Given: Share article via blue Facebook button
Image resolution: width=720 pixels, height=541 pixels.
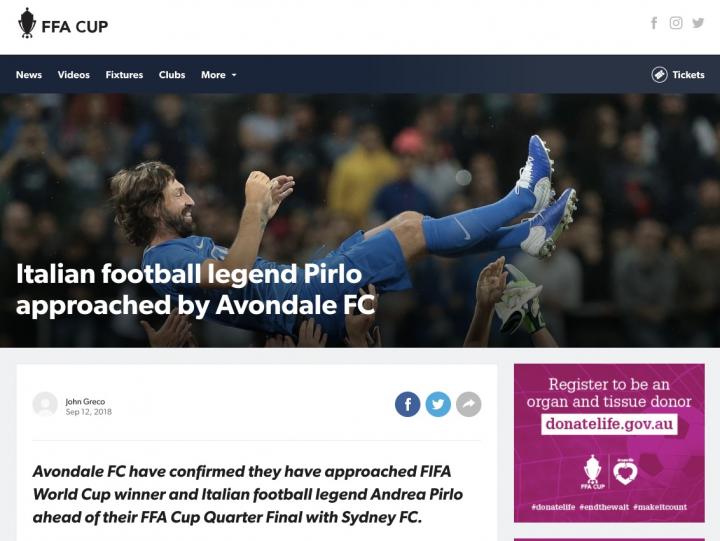Looking at the screenshot, I should (x=407, y=404).
